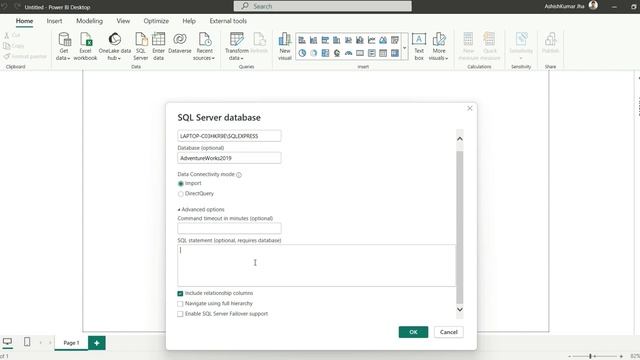The height and width of the screenshot is (360, 640).
Task: Click into the SQL statement text area
Action: 316,265
